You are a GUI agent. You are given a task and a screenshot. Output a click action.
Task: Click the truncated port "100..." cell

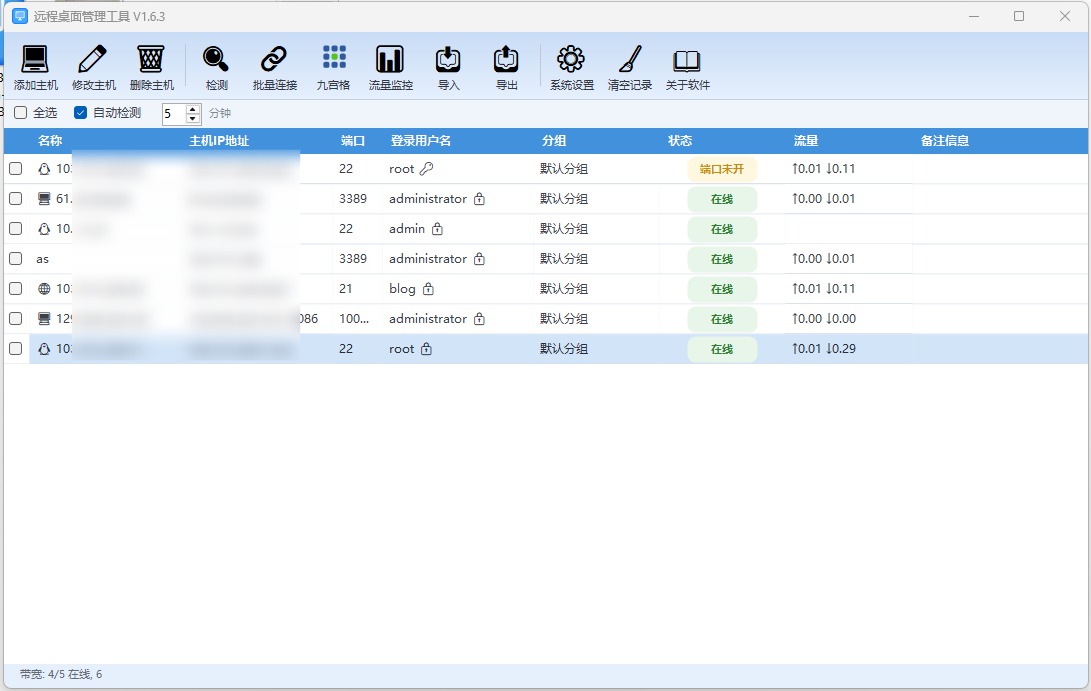[354, 319]
